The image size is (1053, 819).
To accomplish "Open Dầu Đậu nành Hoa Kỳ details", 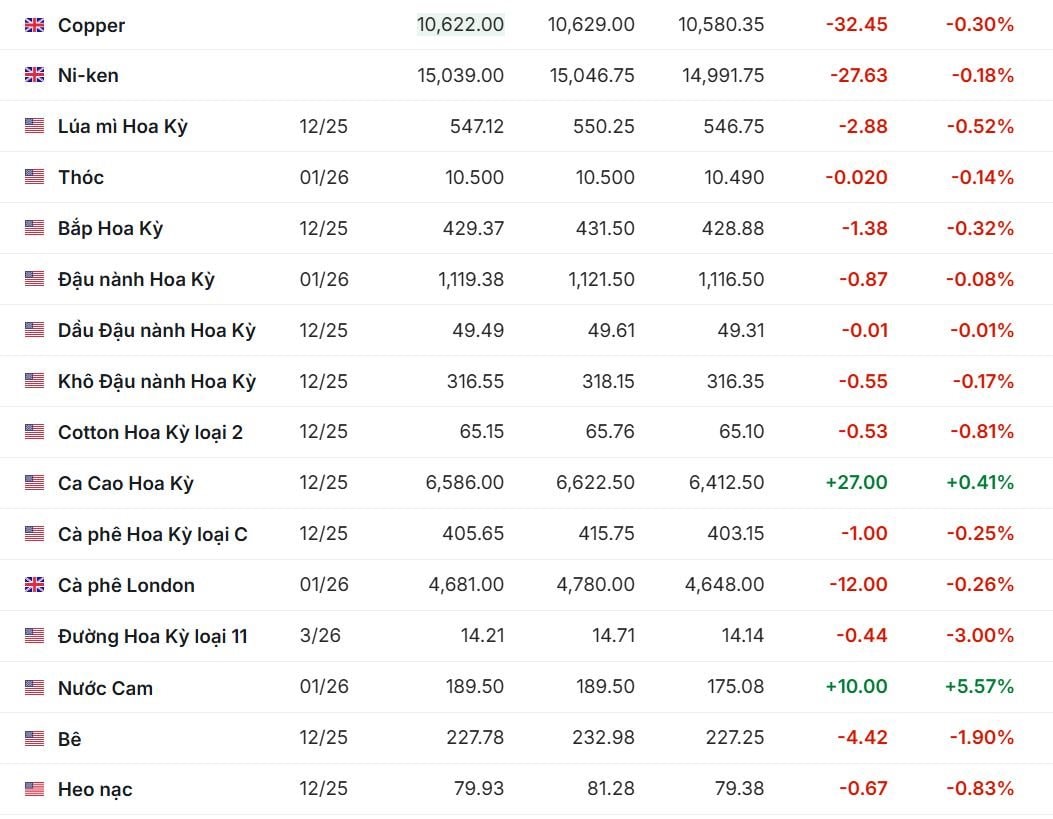I will pos(156,330).
